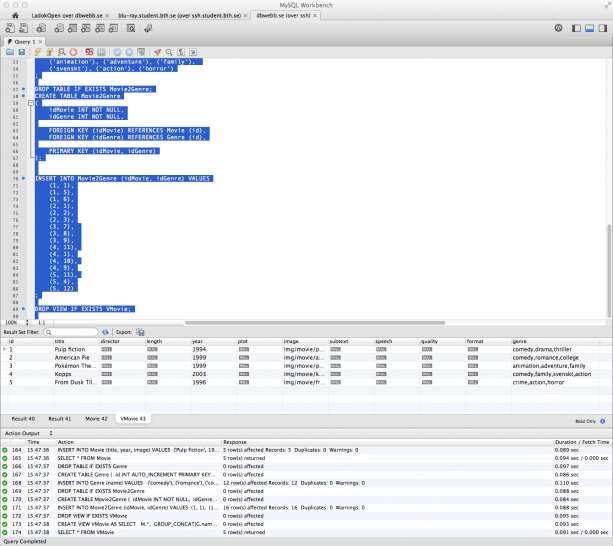Execute the query with the lightning bolt icon
This screenshot has width=613, height=546.
point(38,52)
